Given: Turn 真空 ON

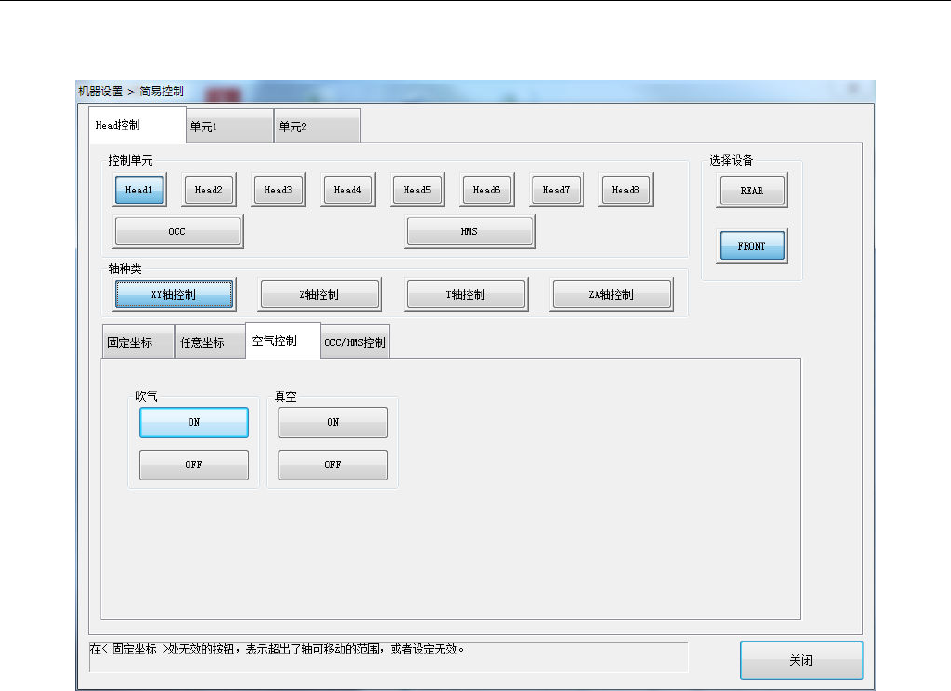Looking at the screenshot, I should (x=333, y=422).
